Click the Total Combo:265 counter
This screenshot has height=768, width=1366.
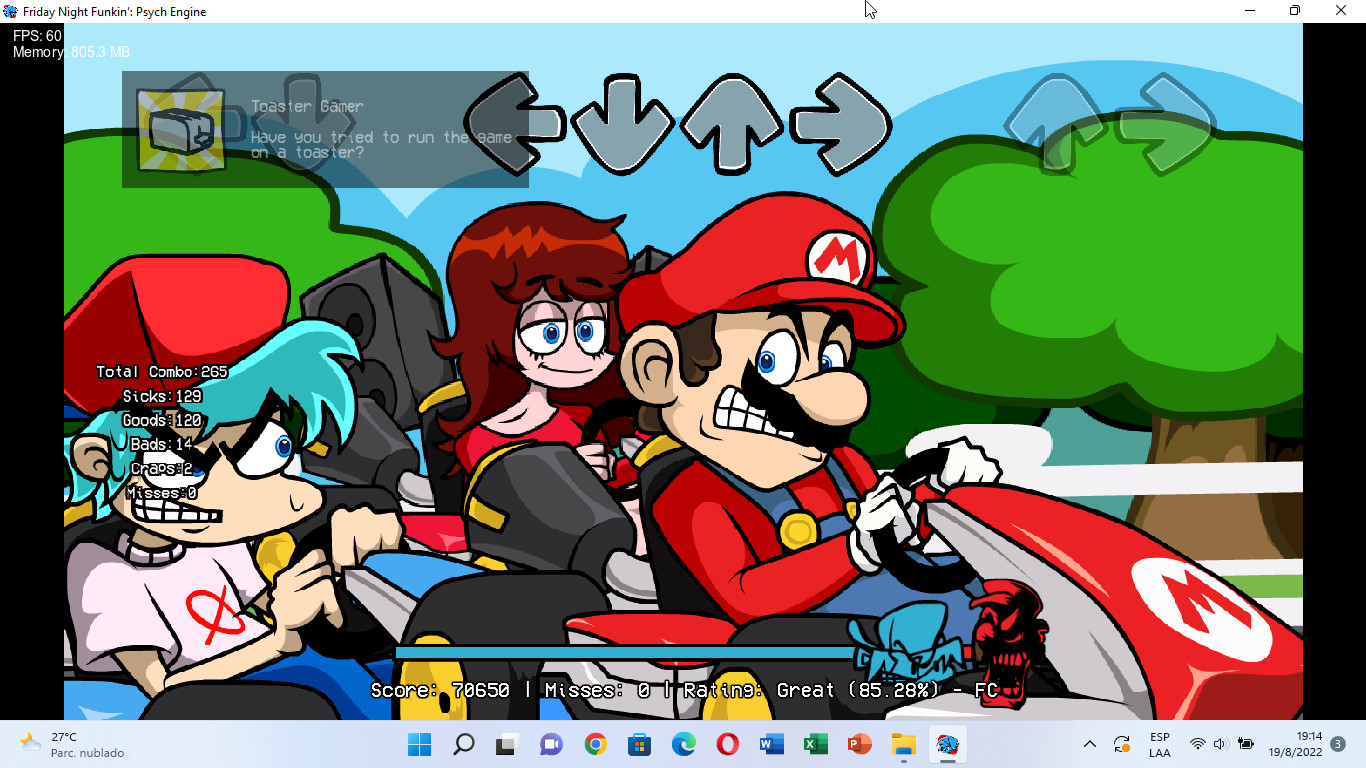(x=162, y=372)
